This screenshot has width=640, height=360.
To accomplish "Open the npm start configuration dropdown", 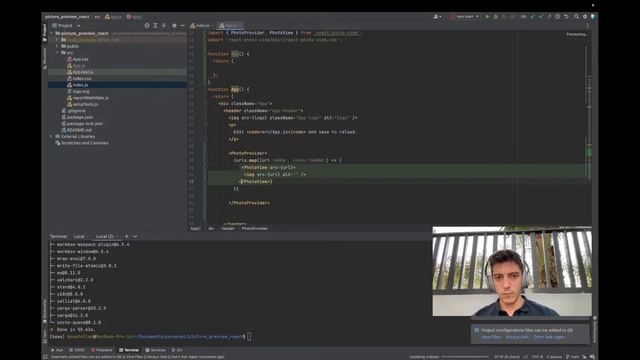I will coord(464,17).
